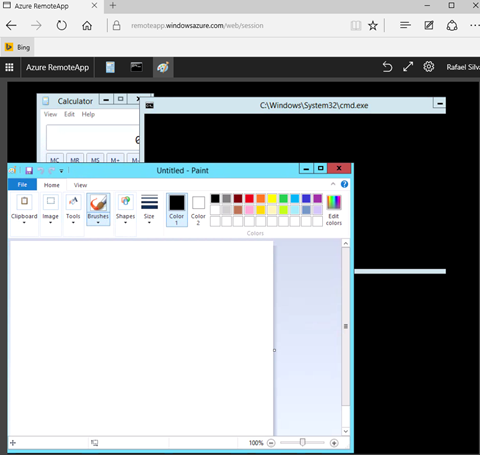Expand the Shapes gallery dropdown

(125, 209)
